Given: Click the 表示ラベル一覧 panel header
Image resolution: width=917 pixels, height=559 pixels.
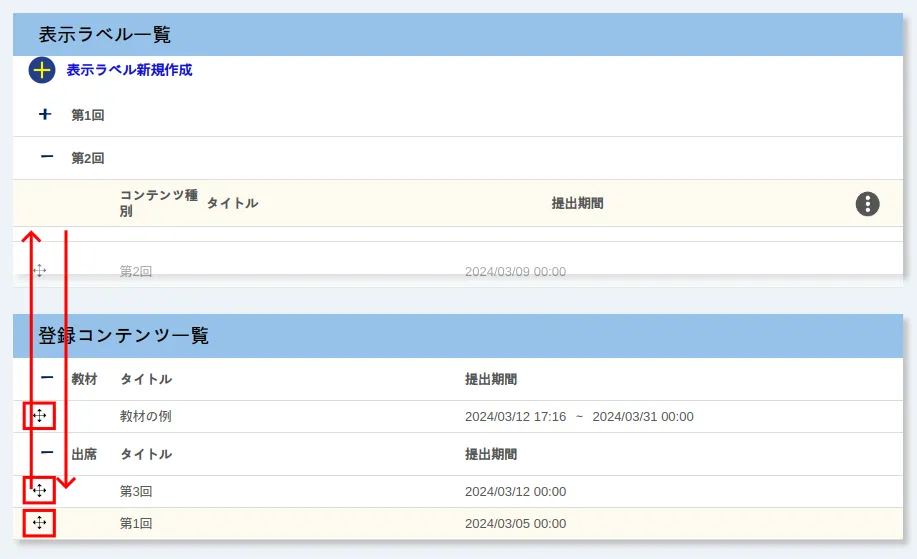Looking at the screenshot, I should tap(104, 35).
